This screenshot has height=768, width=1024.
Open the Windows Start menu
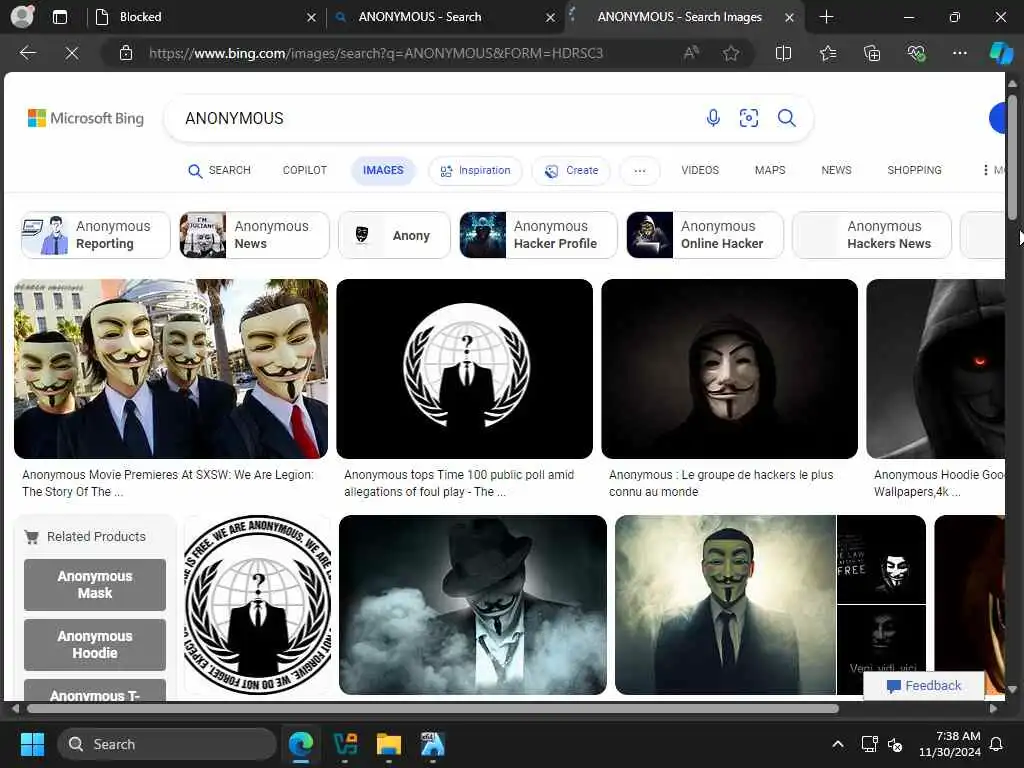pyautogui.click(x=32, y=744)
